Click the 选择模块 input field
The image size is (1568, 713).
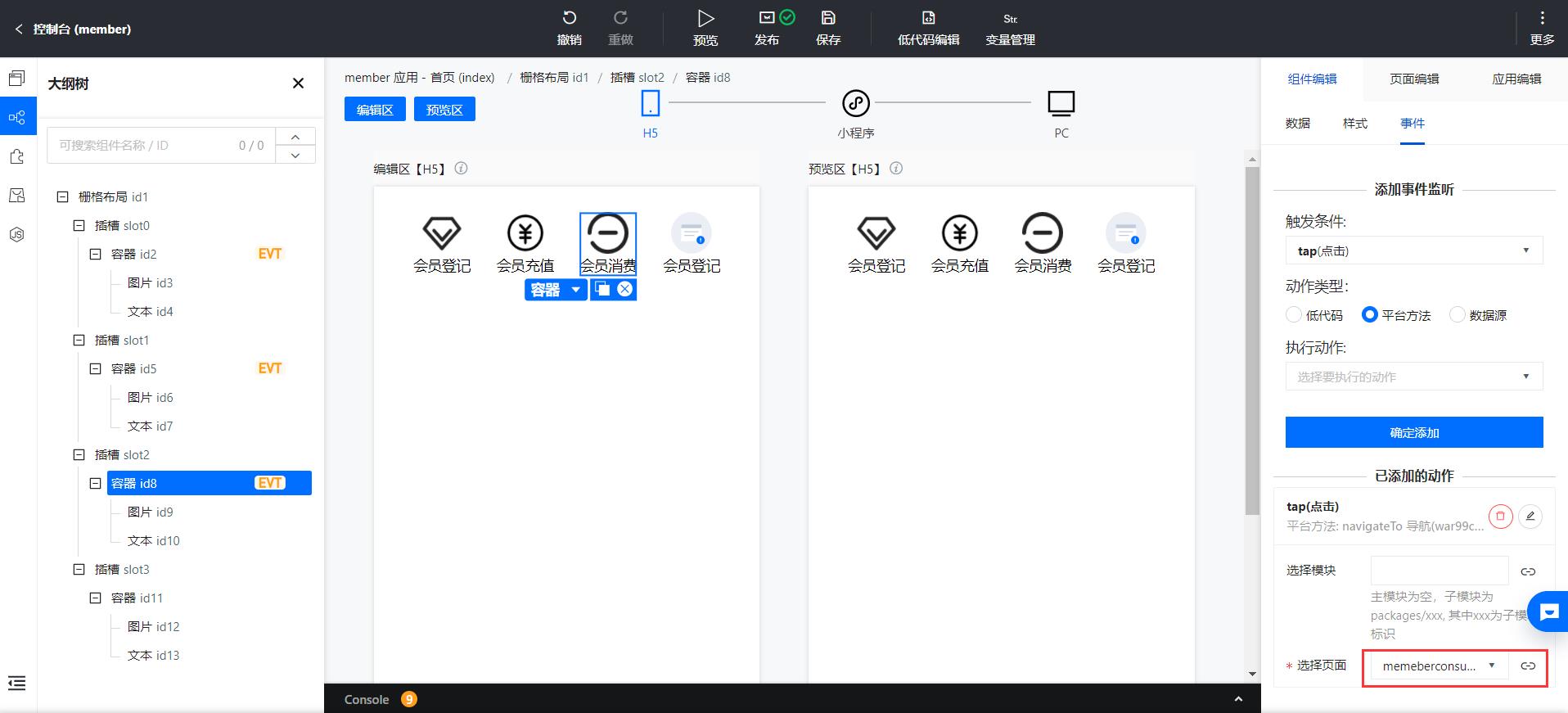(1440, 571)
